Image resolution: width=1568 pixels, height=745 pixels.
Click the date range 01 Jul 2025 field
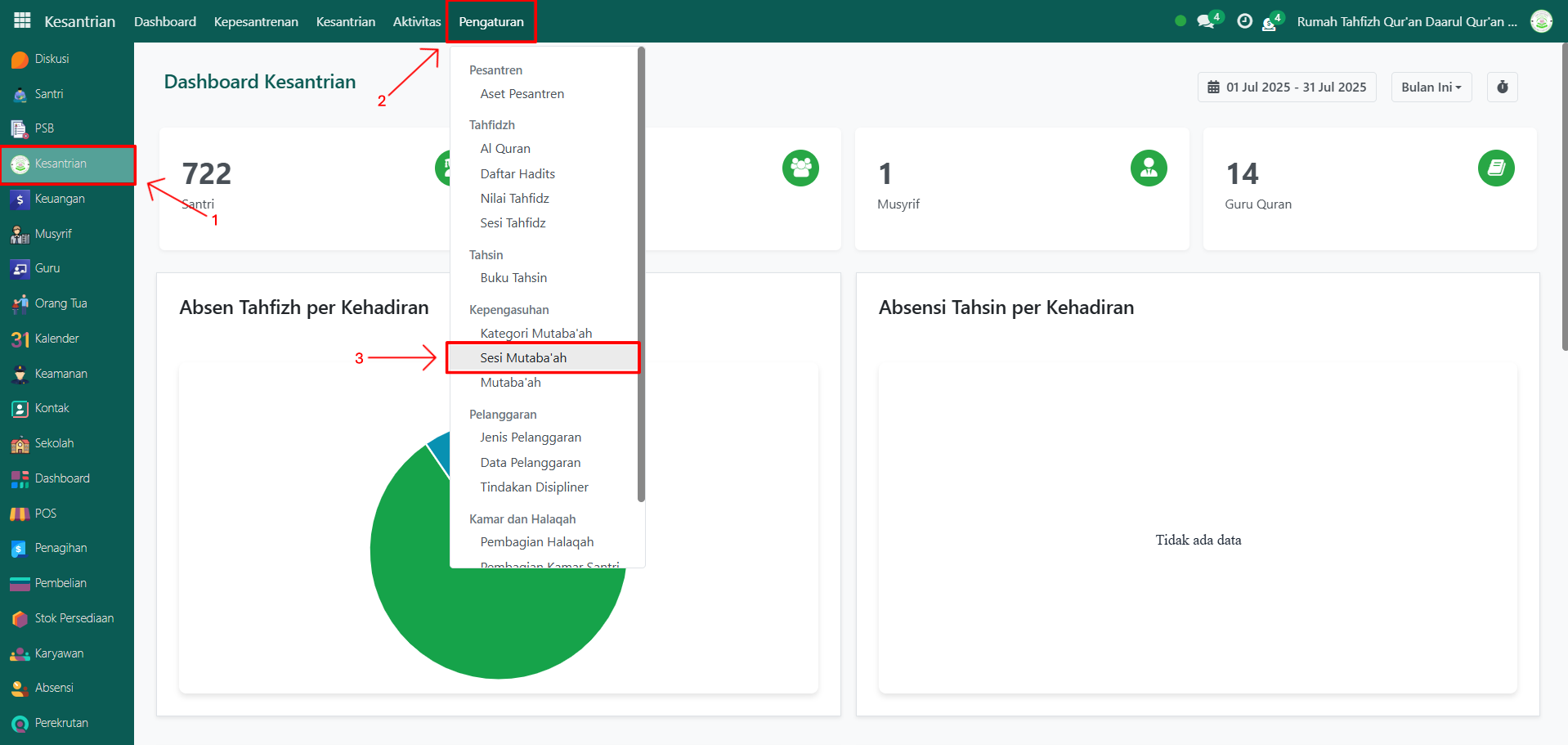[x=1287, y=88]
